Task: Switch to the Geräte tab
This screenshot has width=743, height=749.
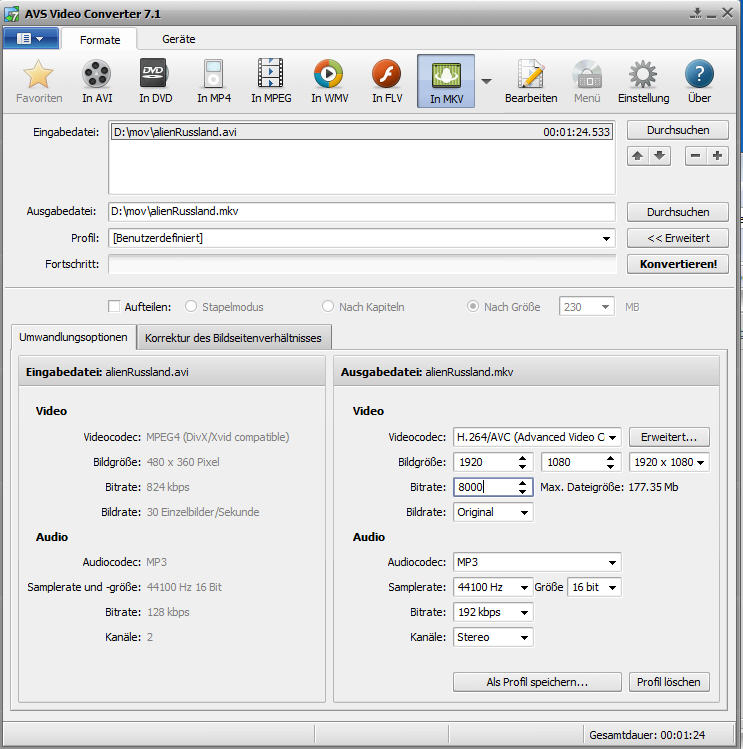Action: (179, 39)
